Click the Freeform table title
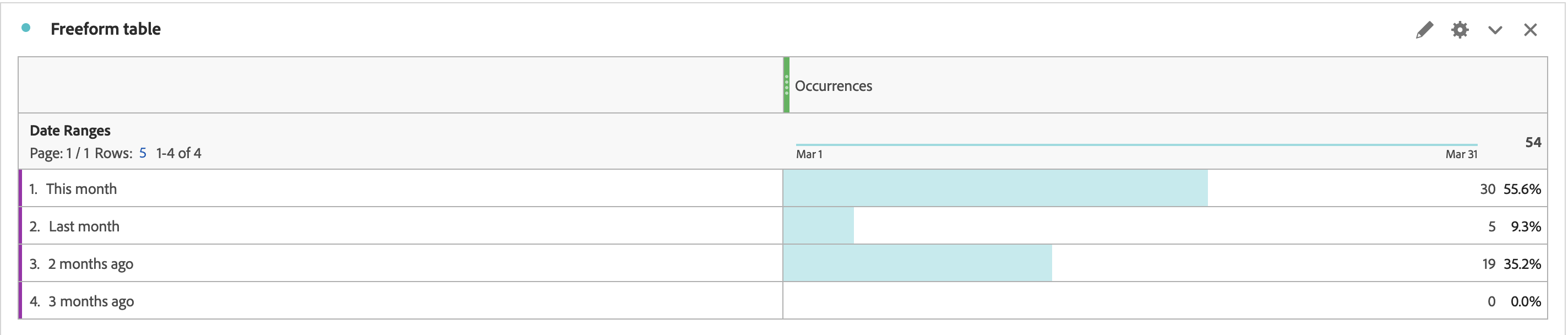 (x=105, y=29)
